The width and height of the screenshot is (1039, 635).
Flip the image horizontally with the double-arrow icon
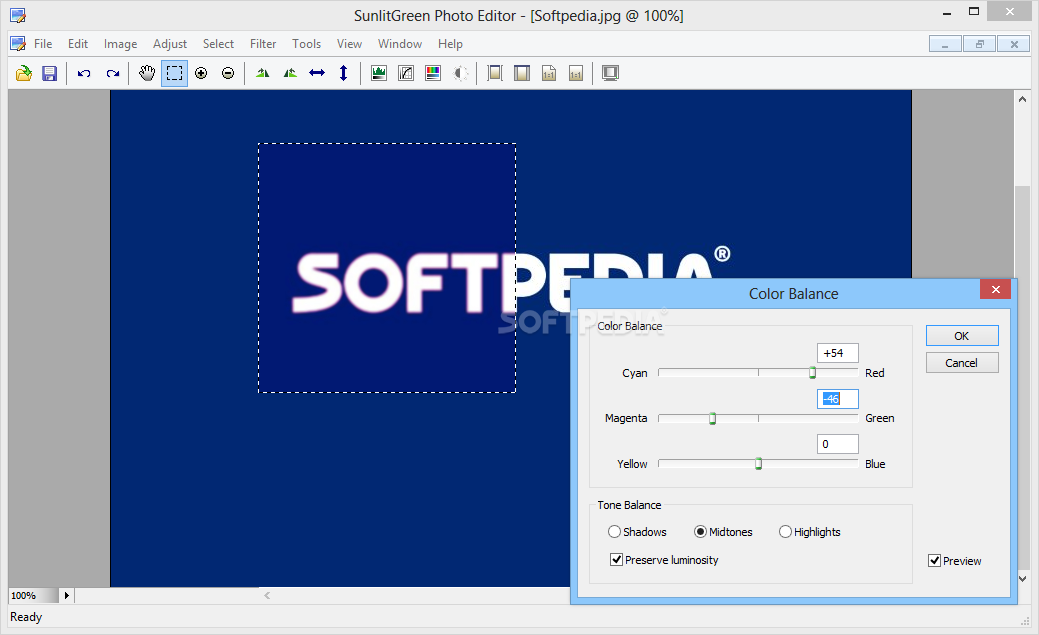pyautogui.click(x=317, y=73)
